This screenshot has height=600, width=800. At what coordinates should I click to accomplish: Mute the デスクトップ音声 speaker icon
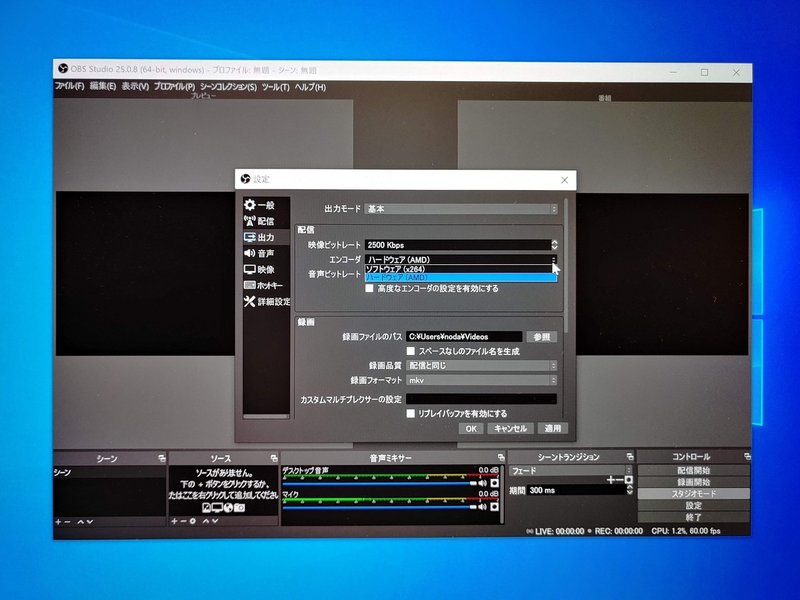[482, 483]
